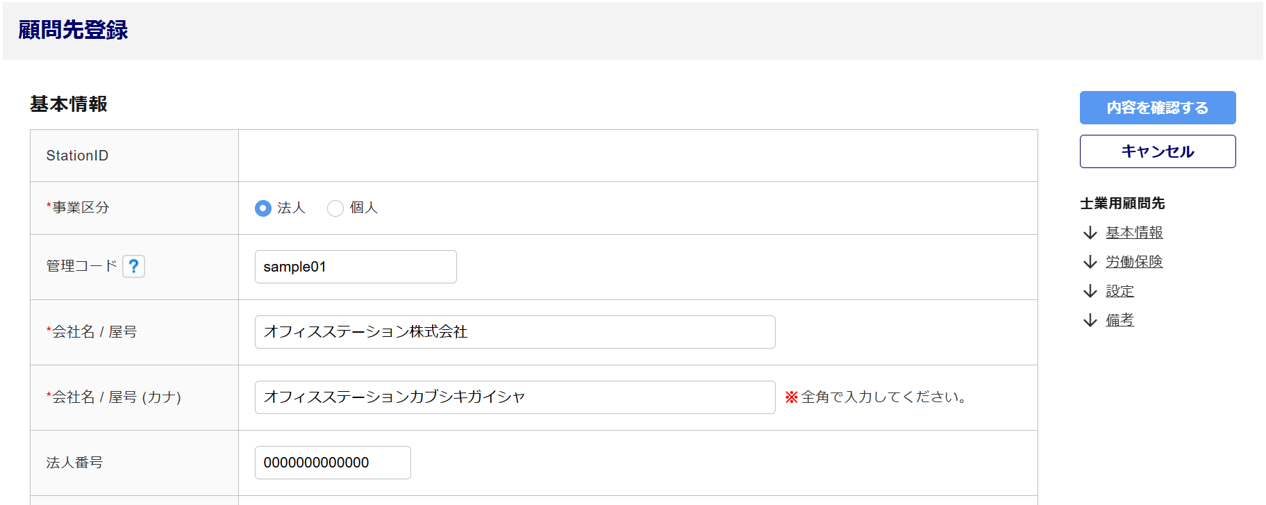Jump to 基本情報 section link in sidebar
The height and width of the screenshot is (505, 1266).
point(1134,233)
